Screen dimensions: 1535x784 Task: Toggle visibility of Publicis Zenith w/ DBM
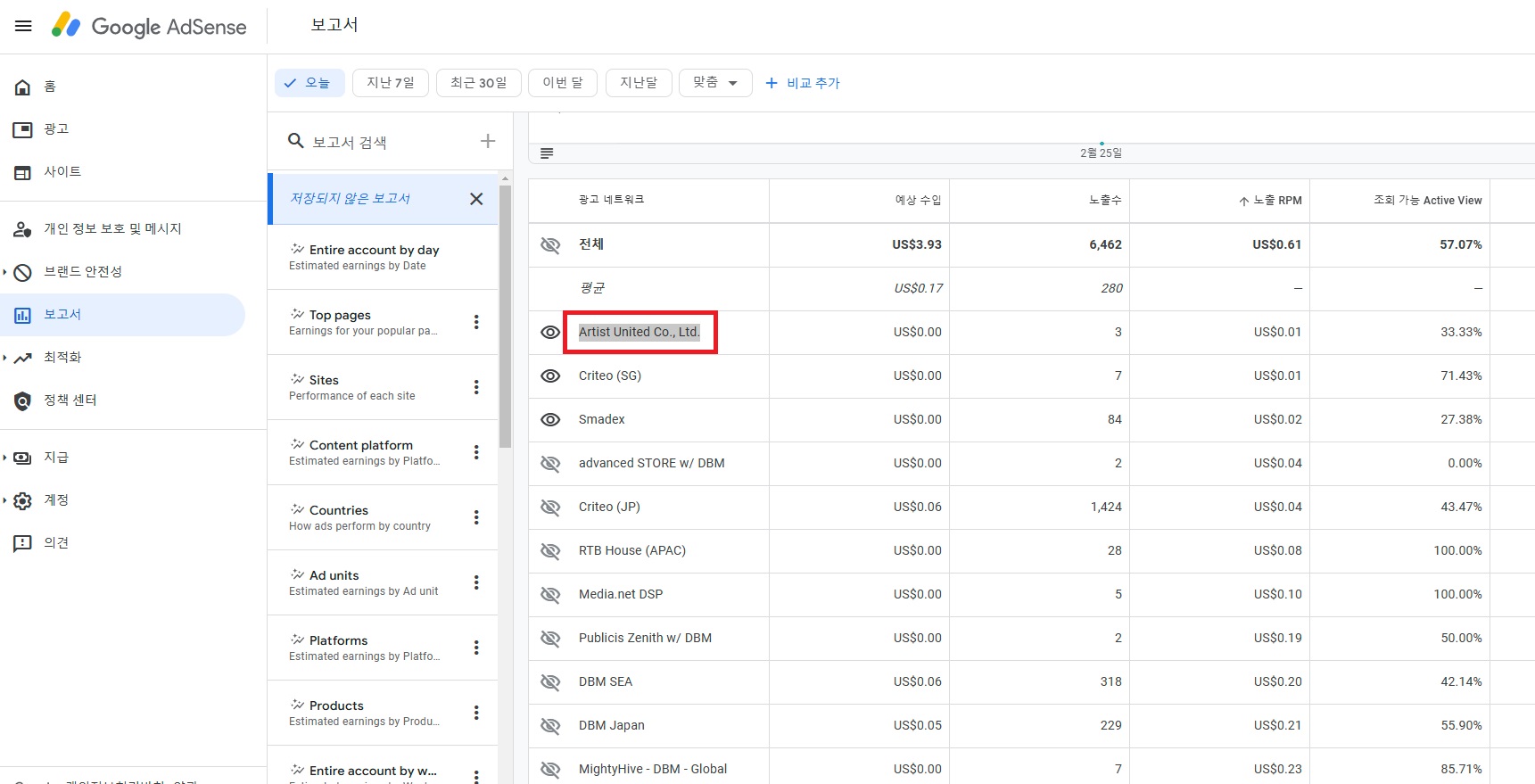[550, 638]
